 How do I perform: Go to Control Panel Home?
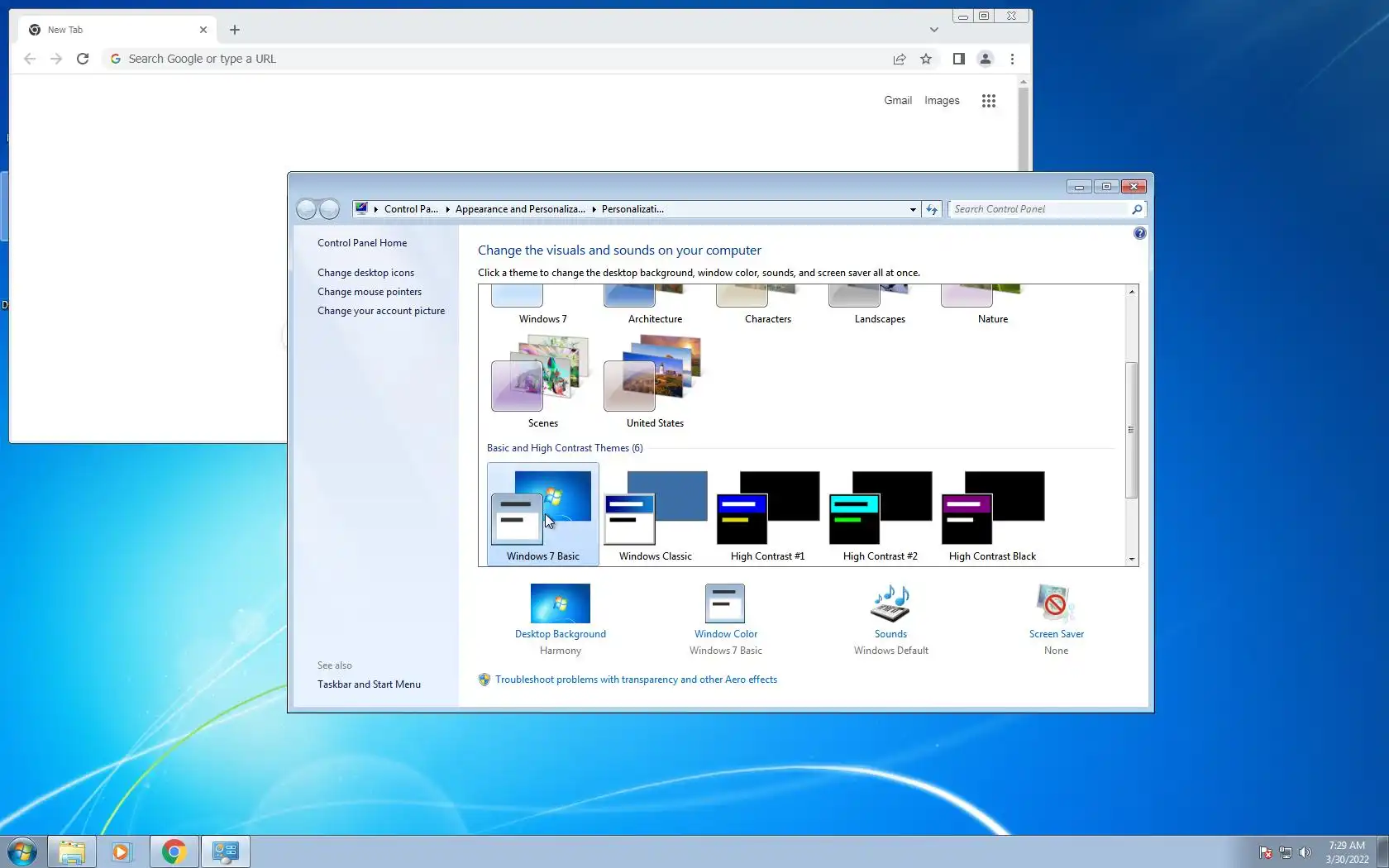tap(362, 243)
